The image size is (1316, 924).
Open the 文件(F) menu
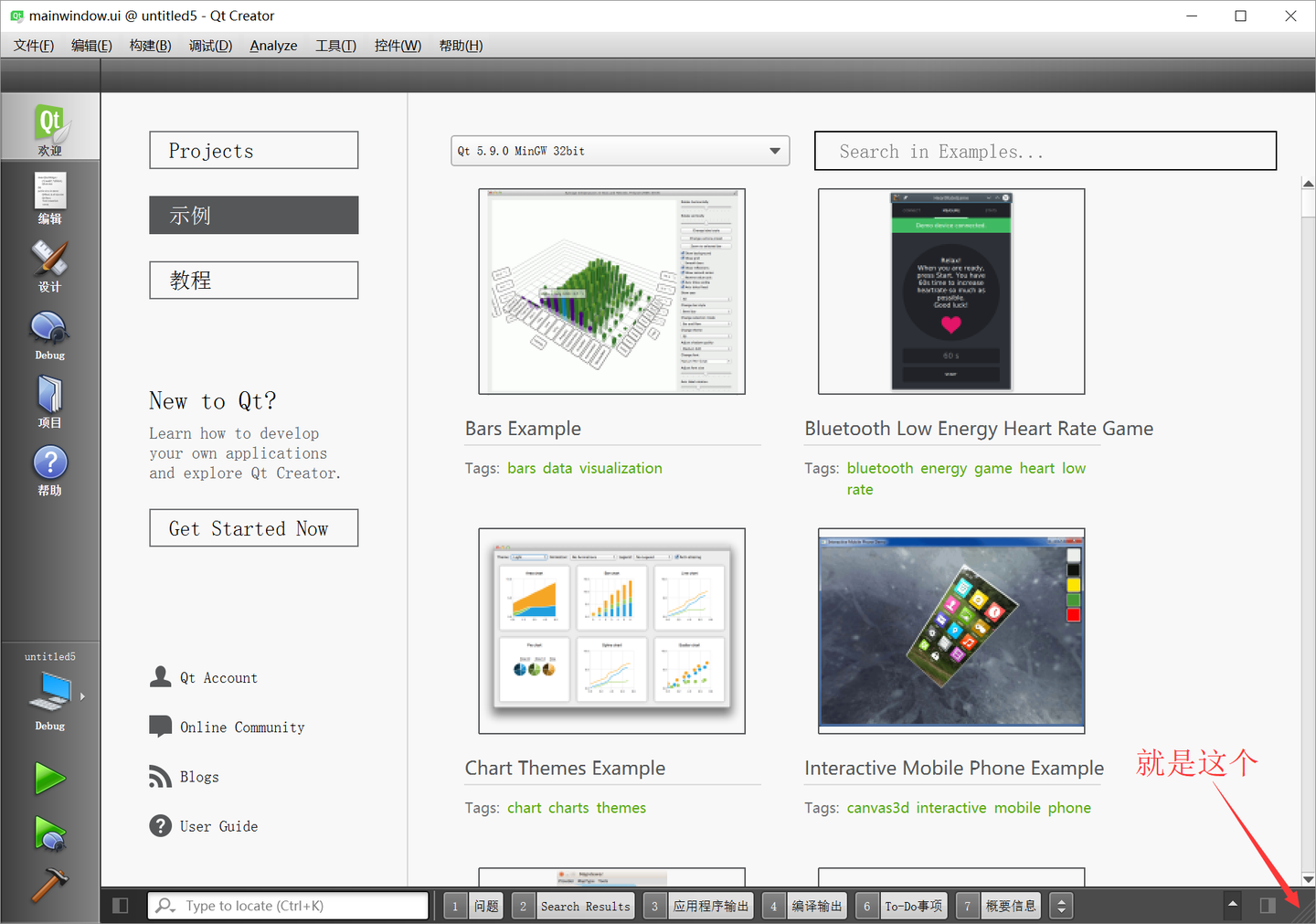34,46
